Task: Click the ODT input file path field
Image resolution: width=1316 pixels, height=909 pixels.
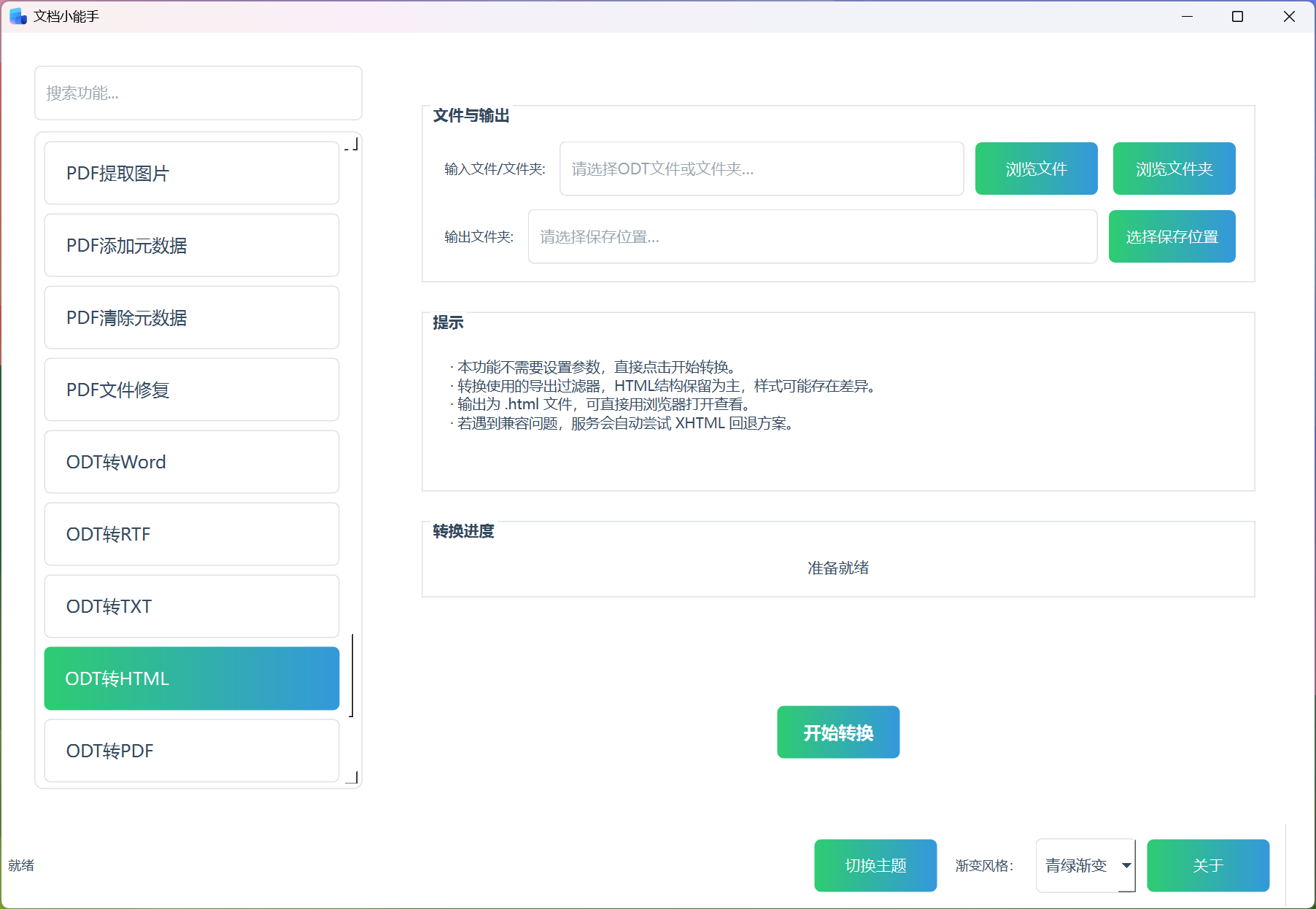Action: pos(762,169)
